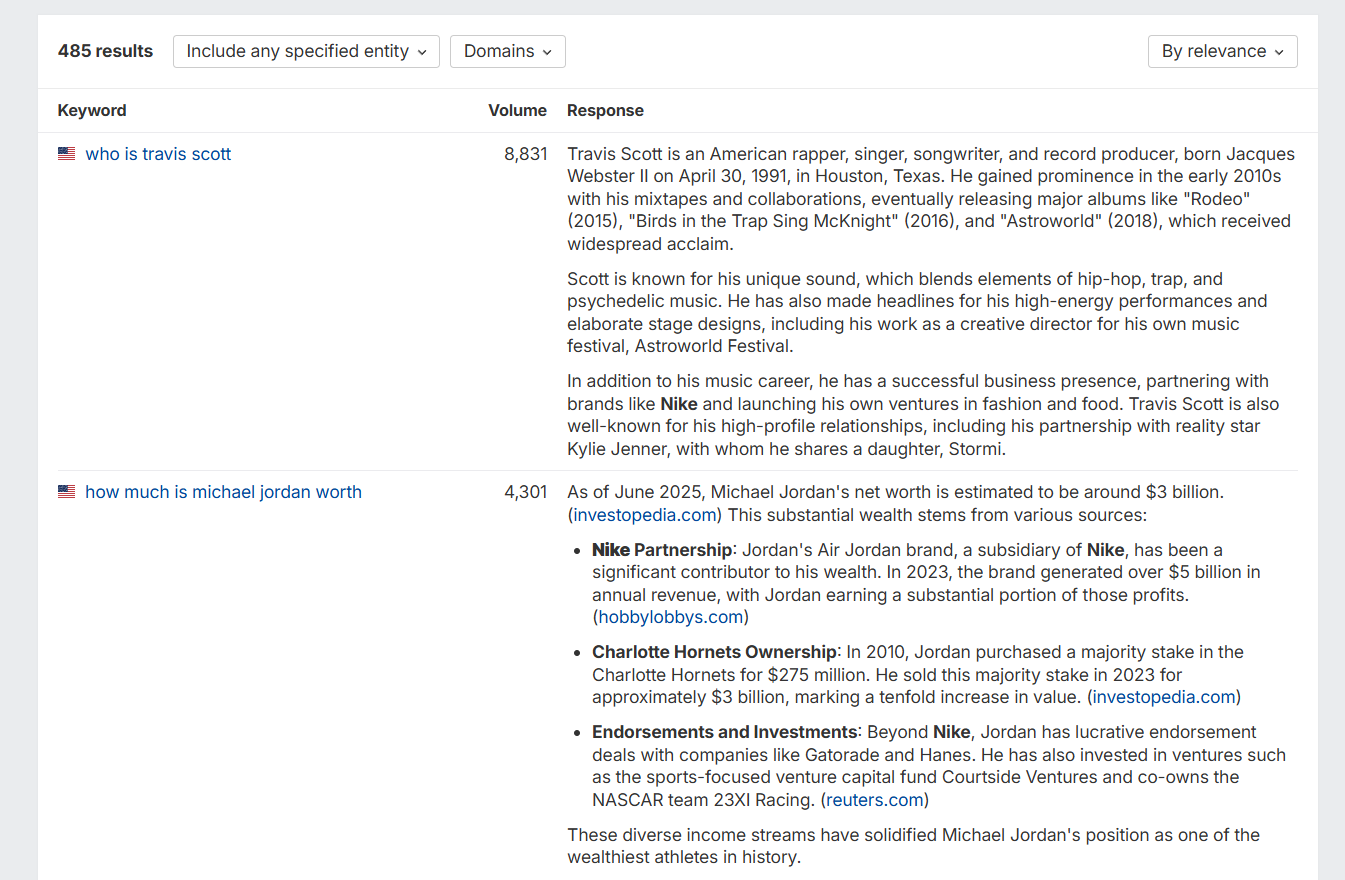Click the chevron on the "By relevance" selector
The height and width of the screenshot is (880, 1345).
[1280, 51]
